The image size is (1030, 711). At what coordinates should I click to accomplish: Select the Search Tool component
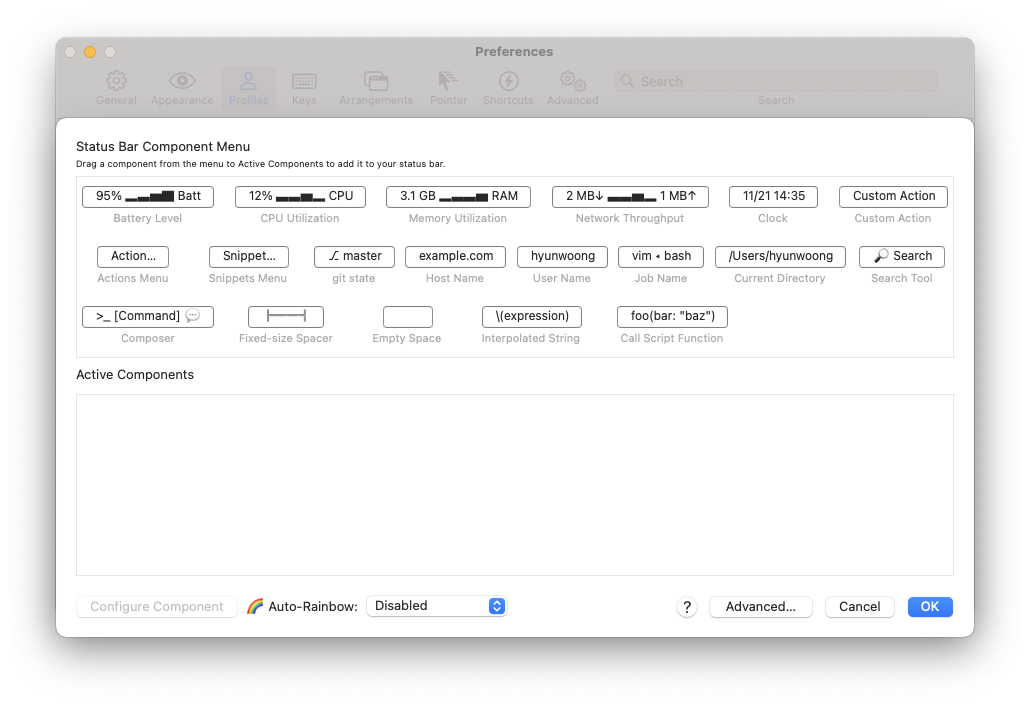pyautogui.click(x=902, y=256)
